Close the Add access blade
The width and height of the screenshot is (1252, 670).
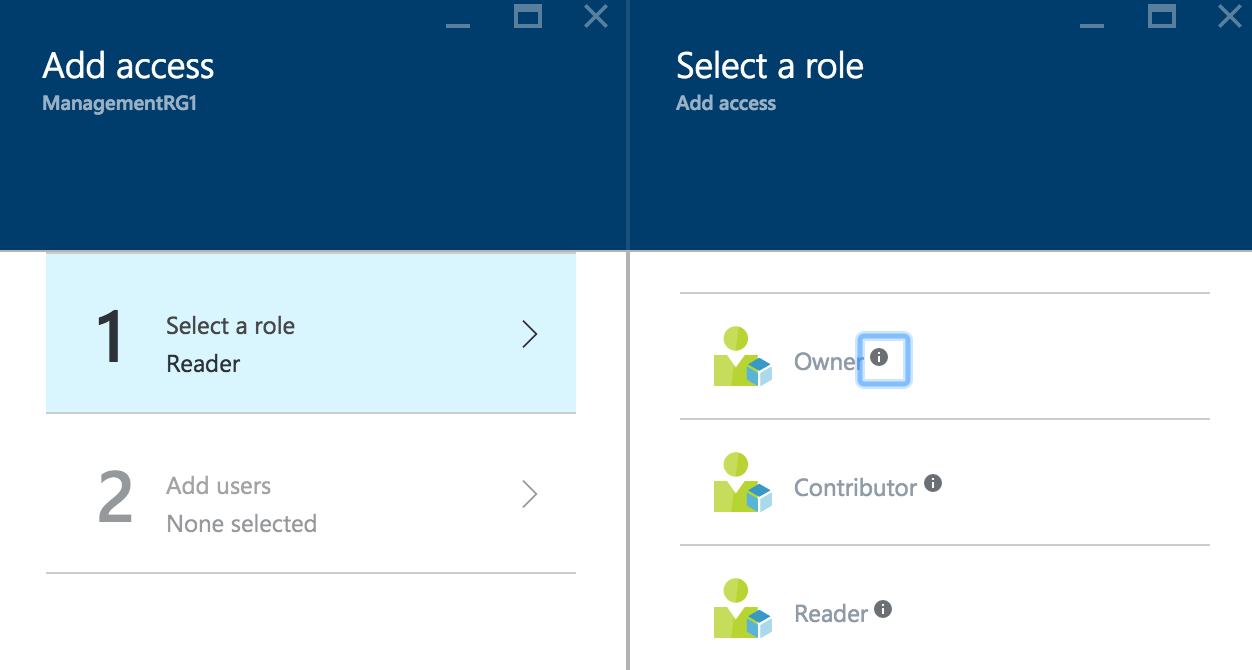596,16
